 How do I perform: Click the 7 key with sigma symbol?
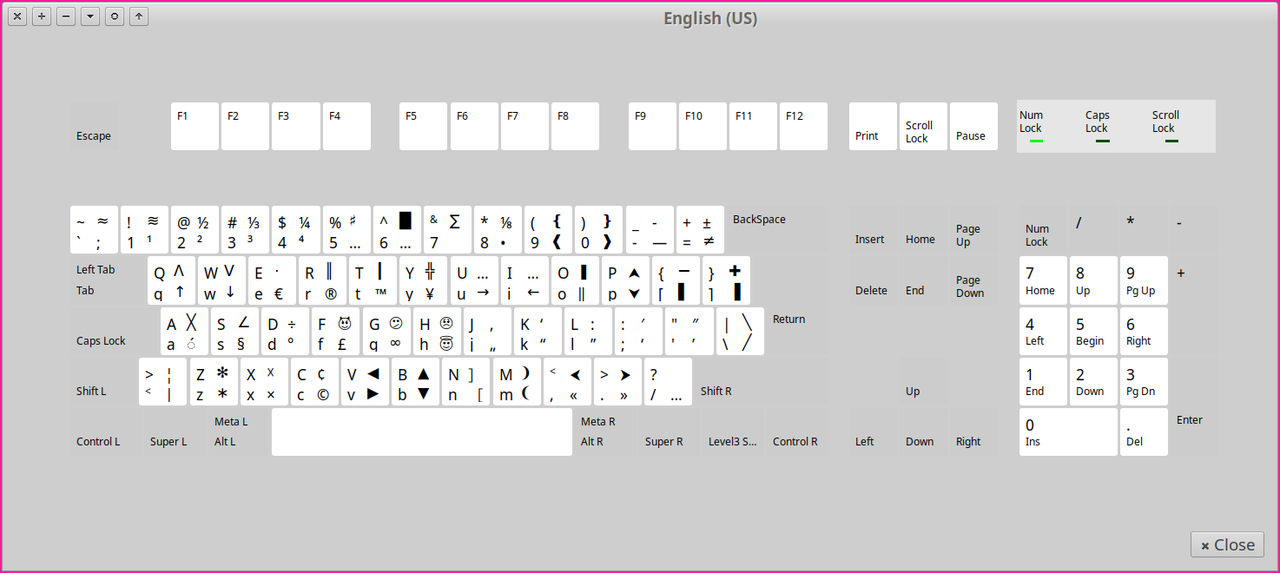[448, 231]
